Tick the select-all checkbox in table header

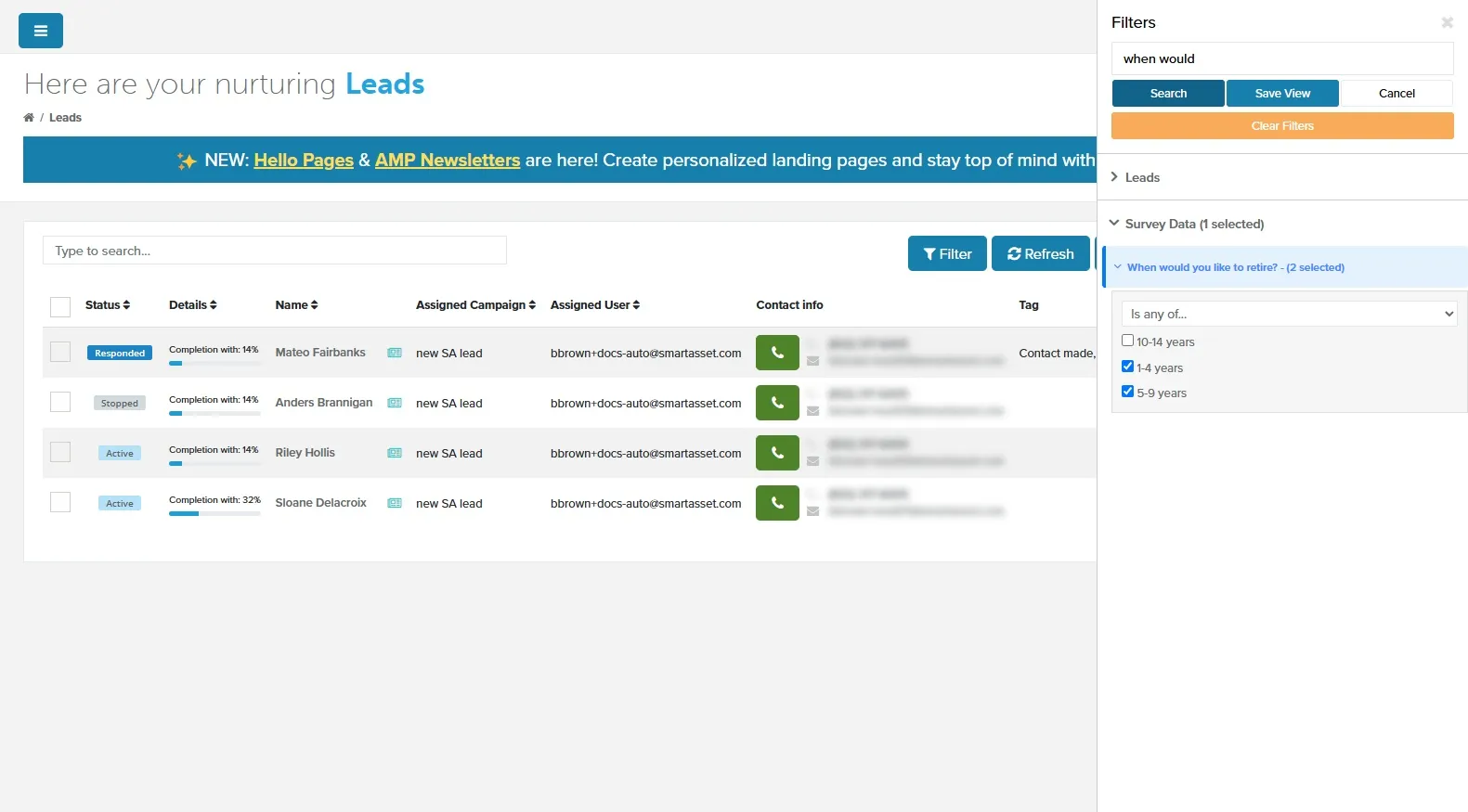coord(60,307)
